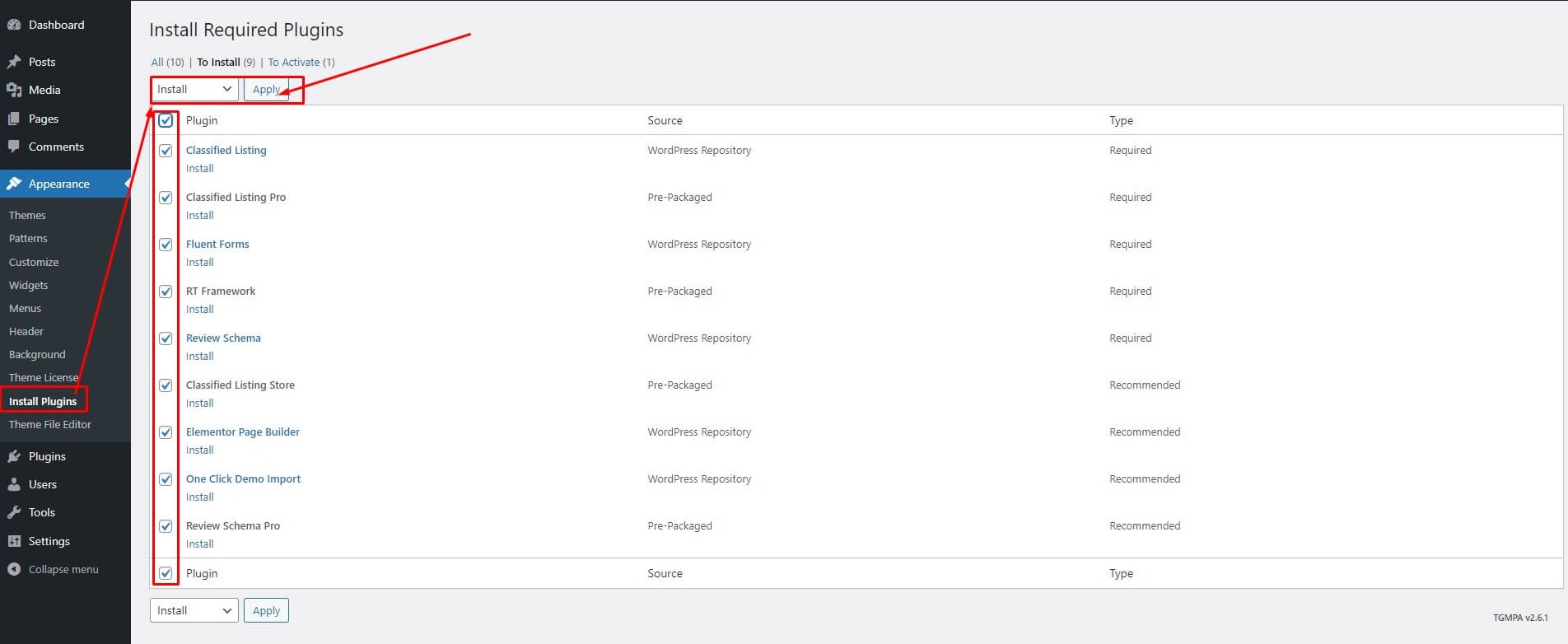
Task: Open Menus in Appearance submenu
Action: [25, 308]
